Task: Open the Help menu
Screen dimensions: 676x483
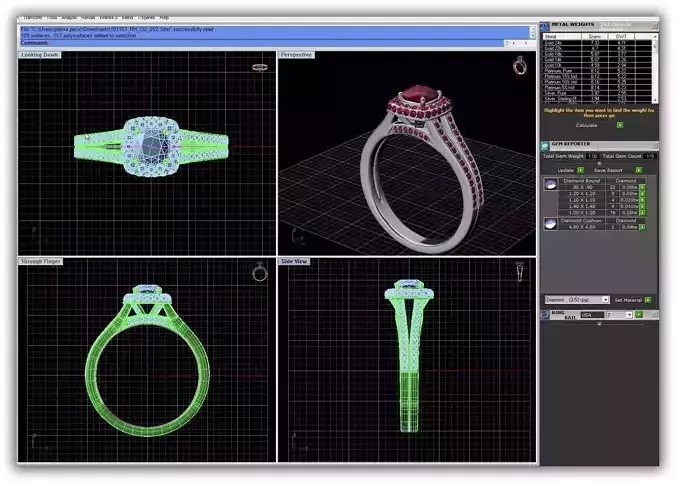Action: [164, 18]
